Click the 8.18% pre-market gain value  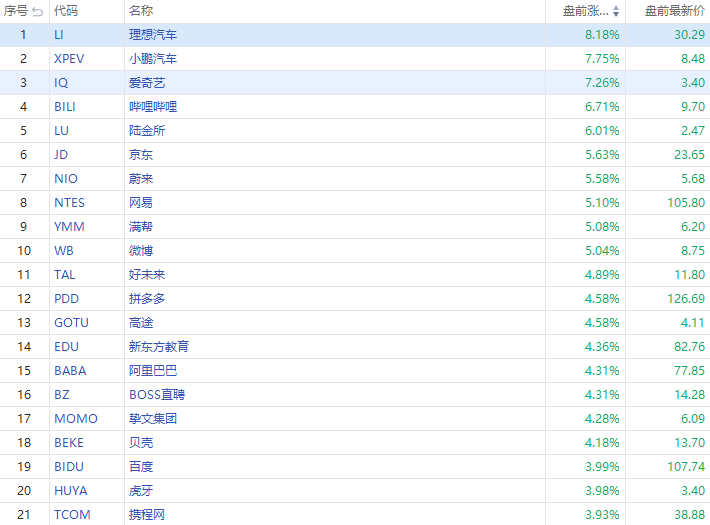(602, 35)
